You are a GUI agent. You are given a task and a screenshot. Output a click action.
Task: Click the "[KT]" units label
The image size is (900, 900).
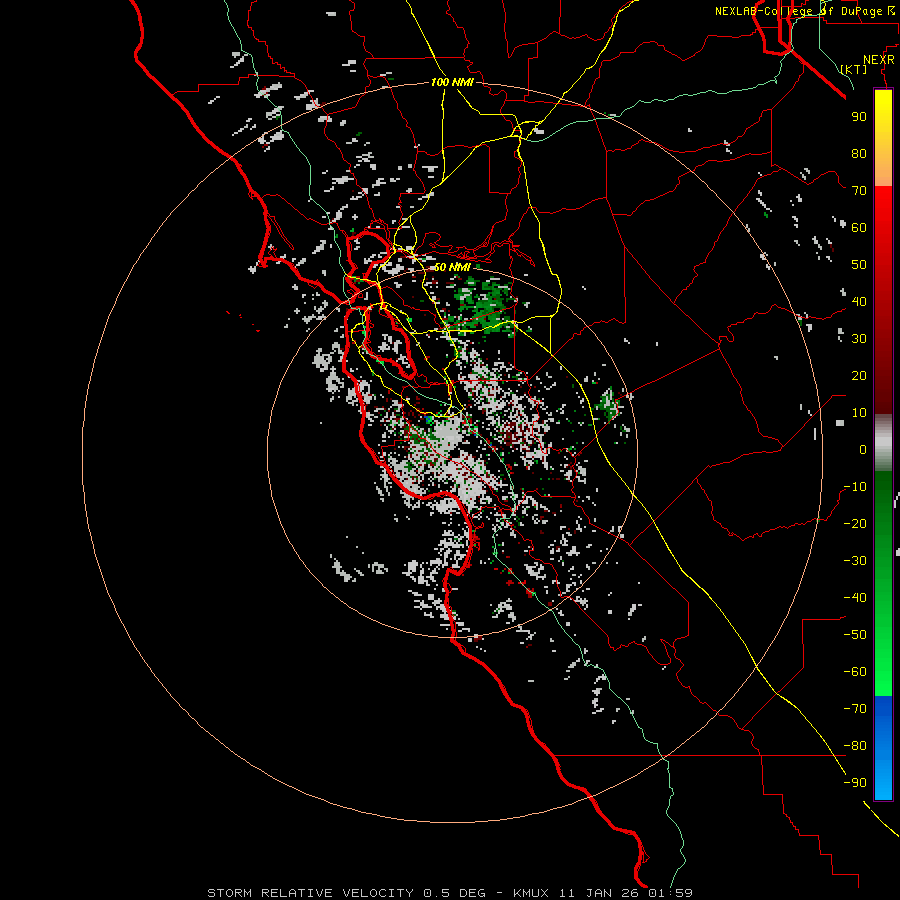(854, 69)
